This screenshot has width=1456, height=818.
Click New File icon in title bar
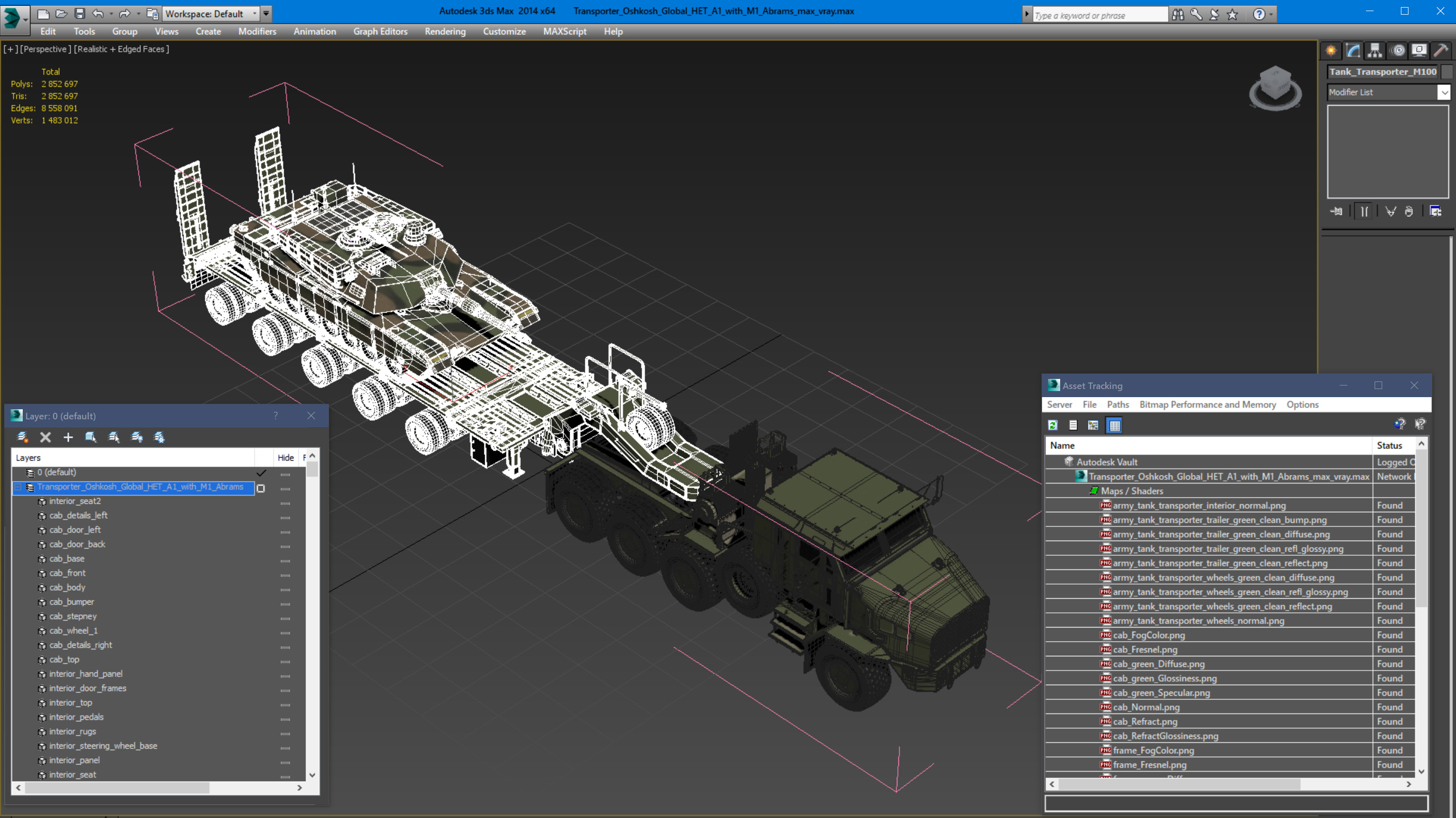click(43, 13)
